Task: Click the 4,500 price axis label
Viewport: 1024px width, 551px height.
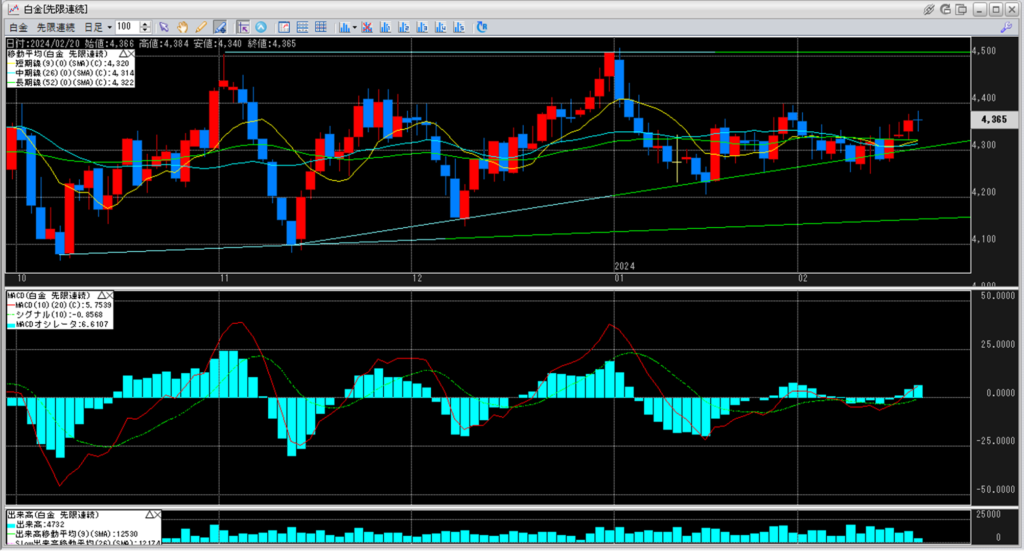Action: pos(984,51)
